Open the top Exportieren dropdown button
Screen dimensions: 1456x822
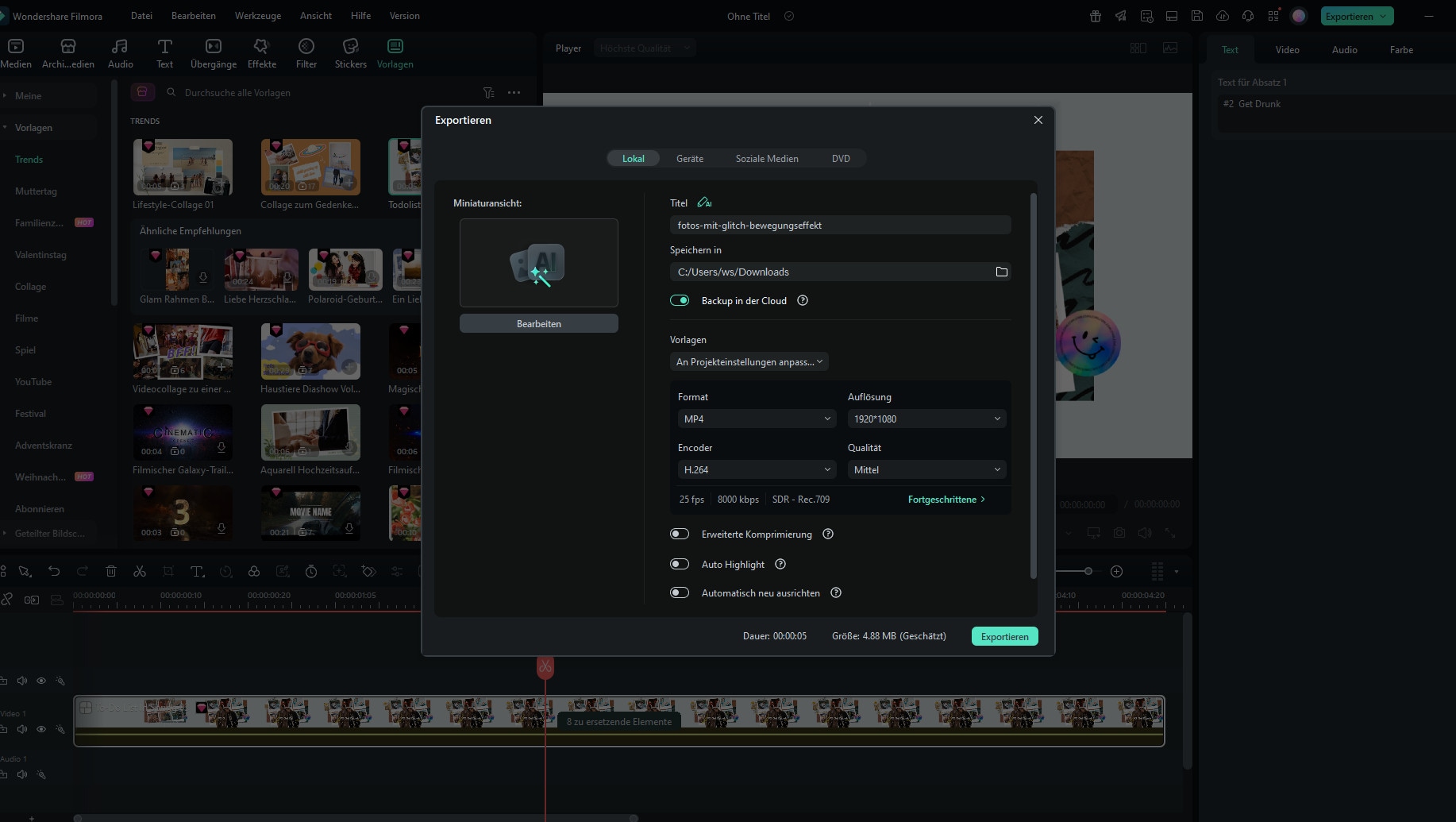[1357, 16]
